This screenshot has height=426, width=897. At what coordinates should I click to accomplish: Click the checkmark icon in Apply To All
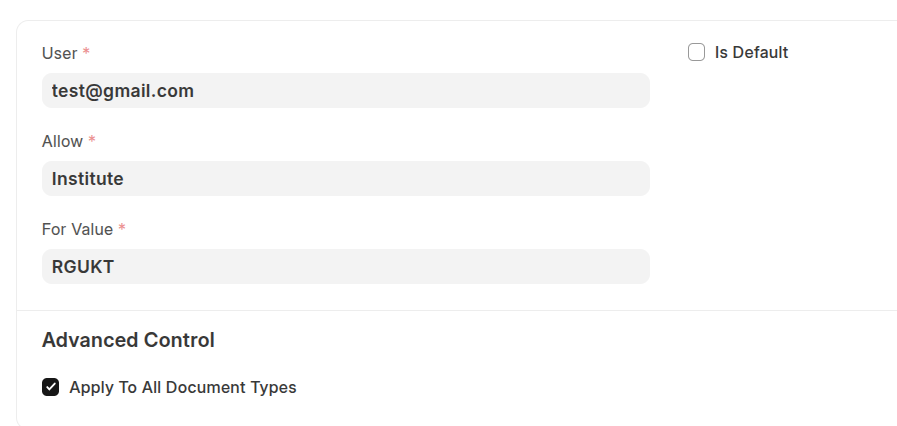tap(51, 388)
